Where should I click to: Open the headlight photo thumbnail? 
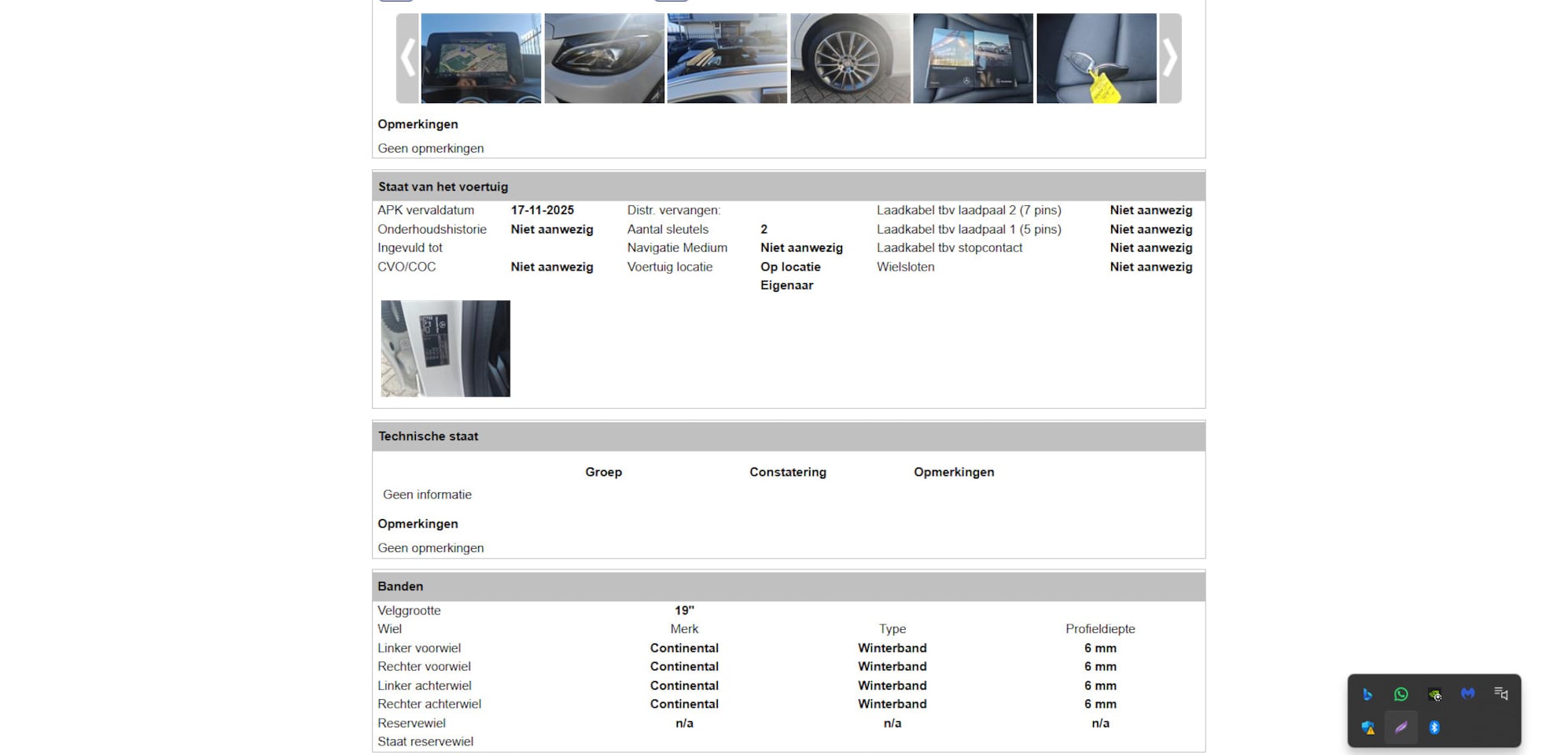[x=604, y=58]
